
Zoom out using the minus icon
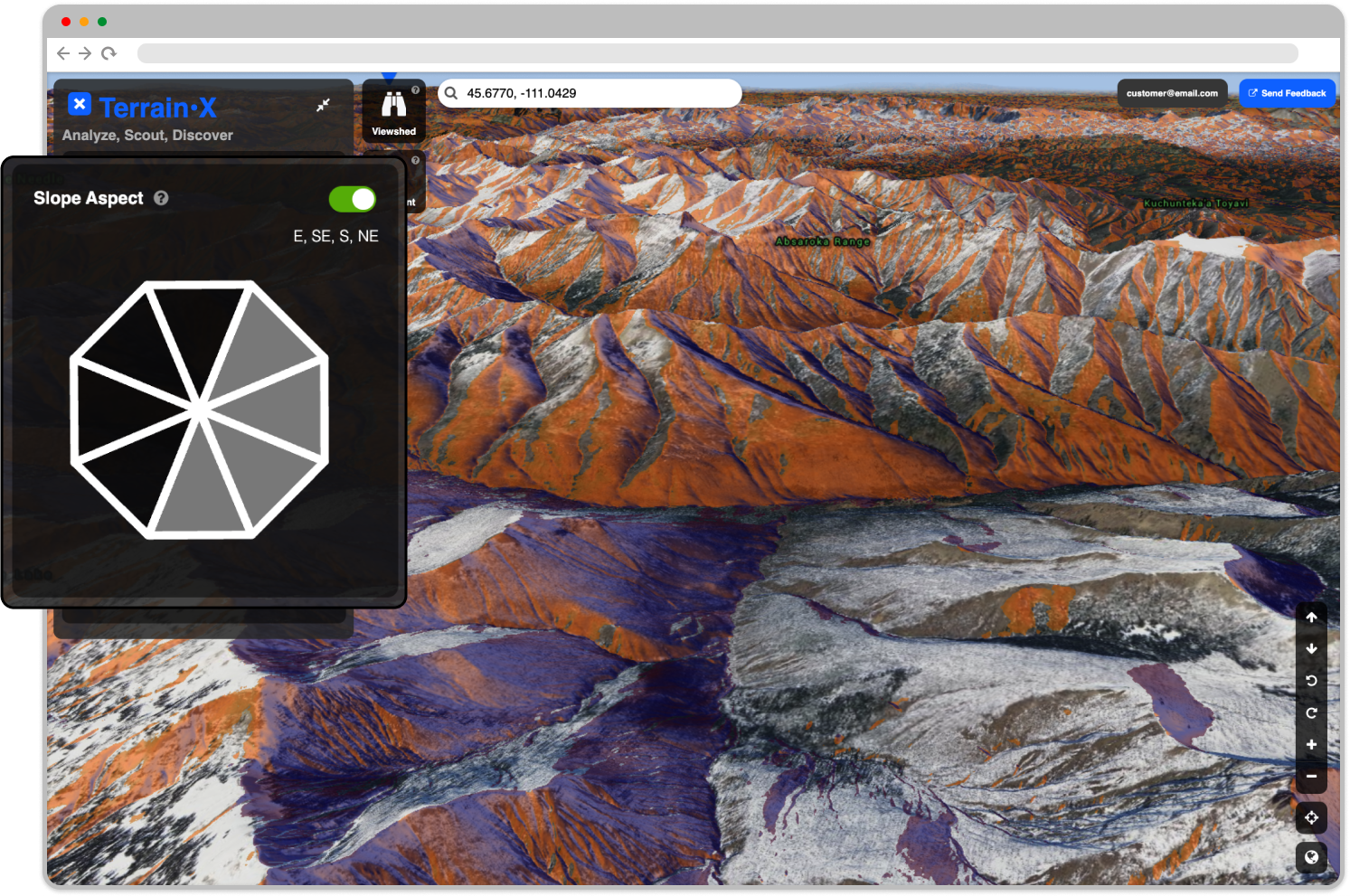click(1311, 776)
